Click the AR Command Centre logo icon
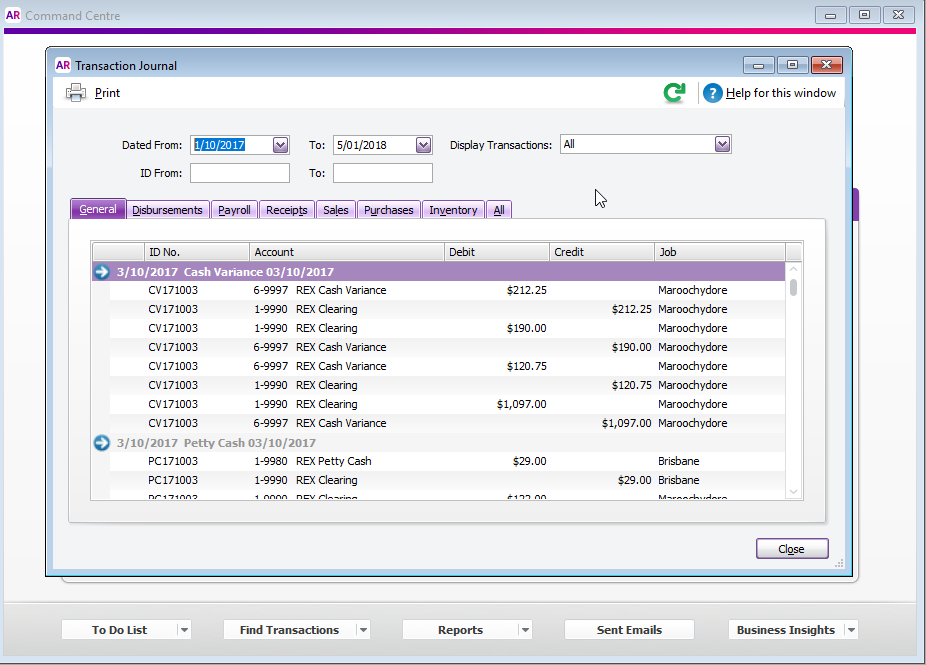The width and height of the screenshot is (926, 665). [x=13, y=15]
